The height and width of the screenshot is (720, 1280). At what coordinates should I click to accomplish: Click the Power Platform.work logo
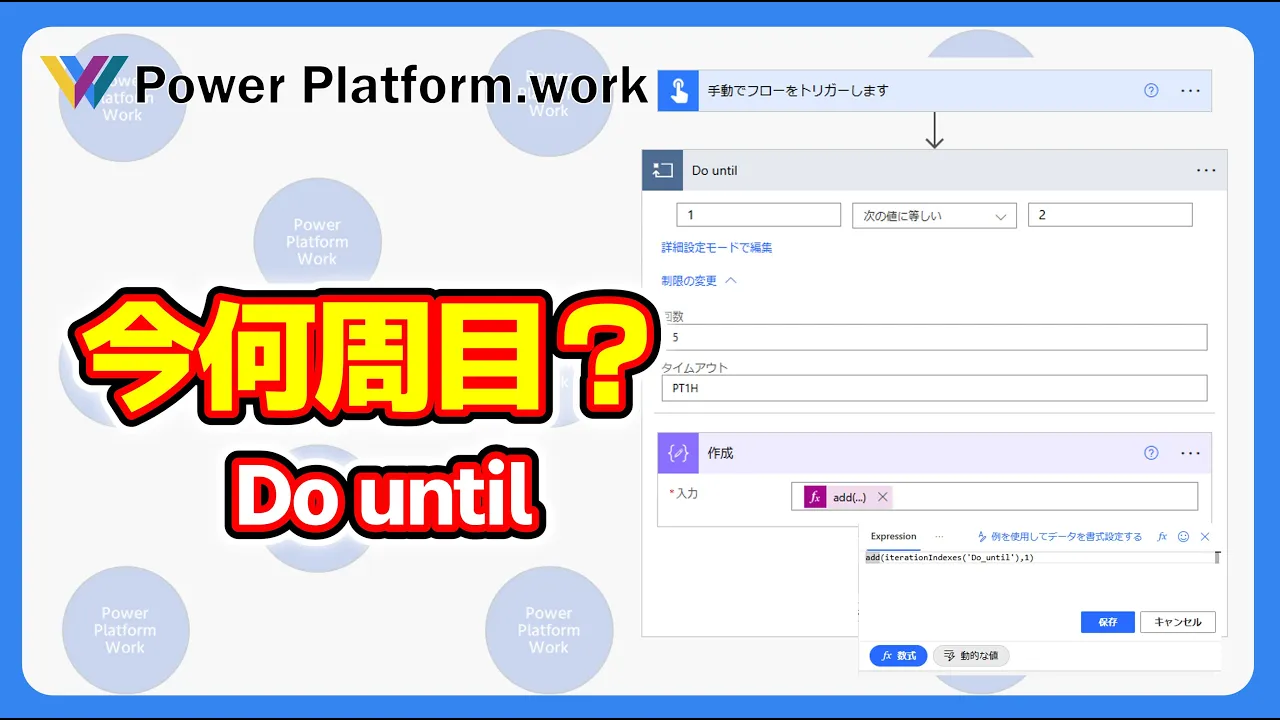click(345, 85)
